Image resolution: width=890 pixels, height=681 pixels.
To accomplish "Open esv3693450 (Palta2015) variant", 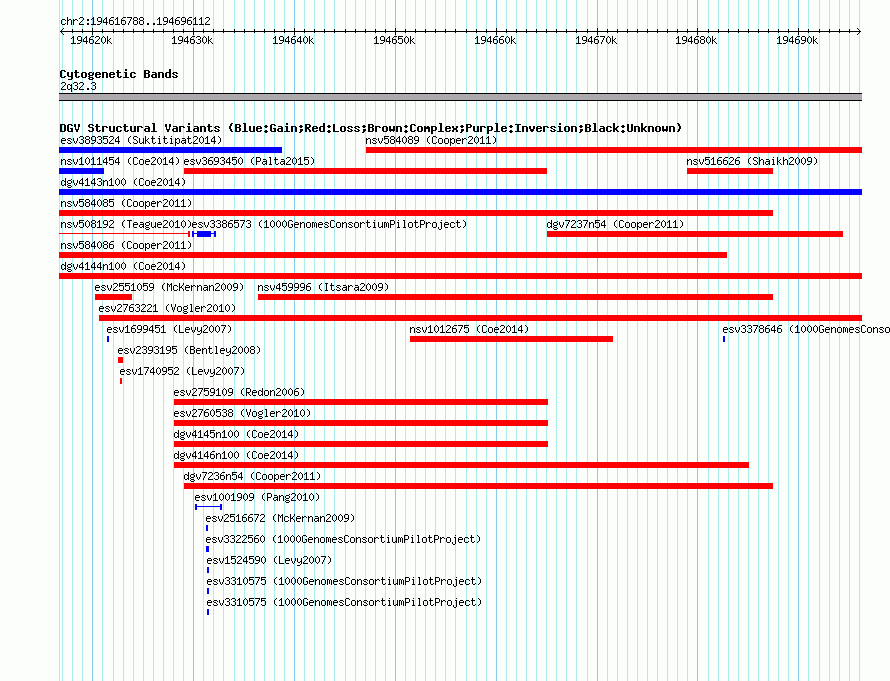I will click(x=249, y=161).
